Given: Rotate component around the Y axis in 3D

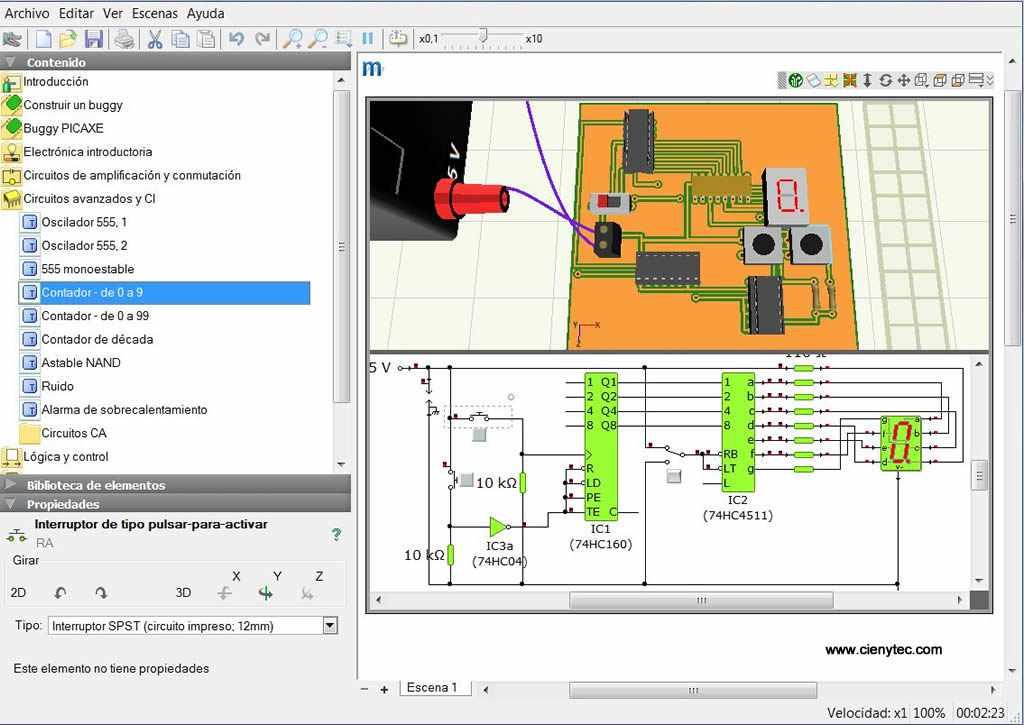Looking at the screenshot, I should pyautogui.click(x=265, y=593).
